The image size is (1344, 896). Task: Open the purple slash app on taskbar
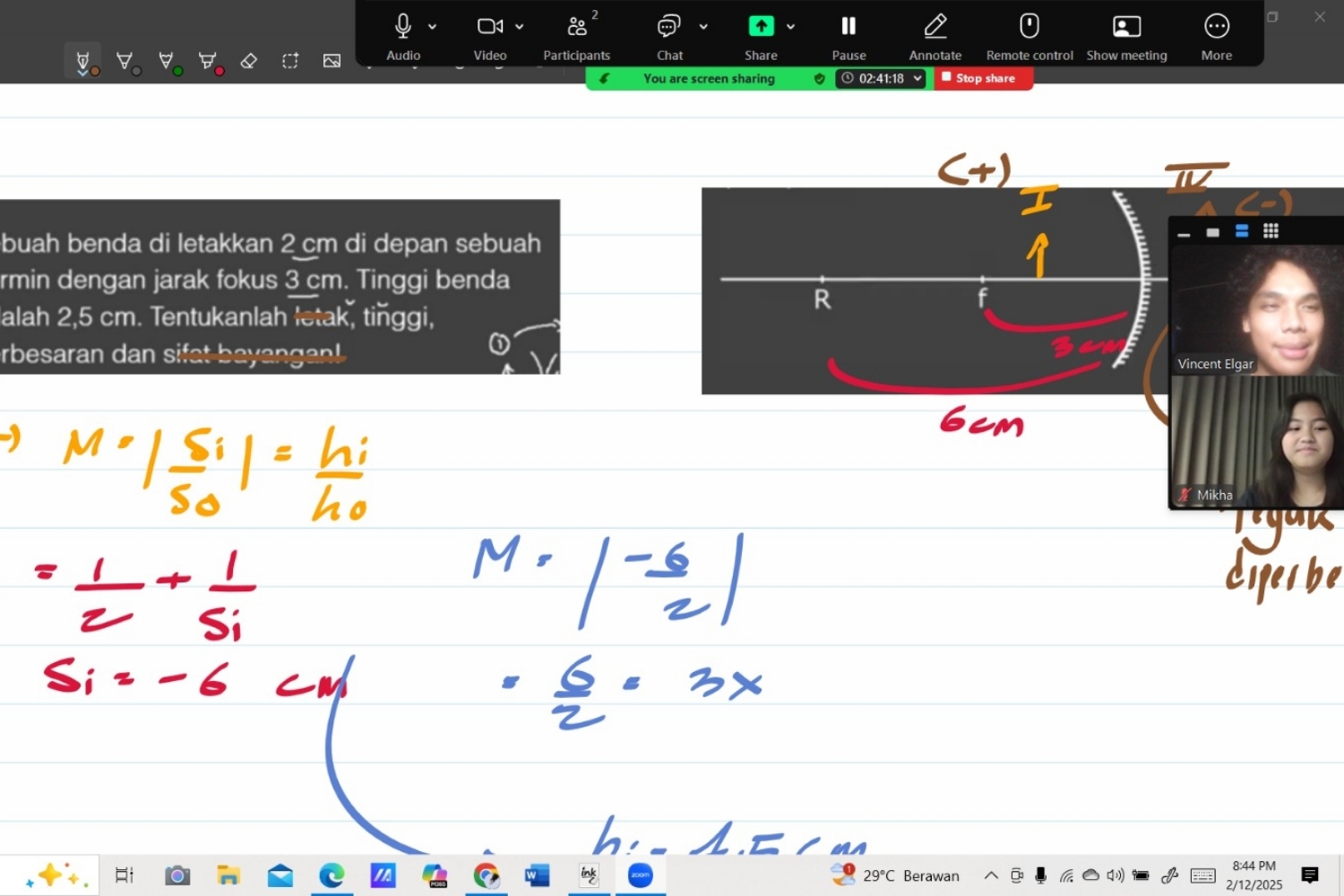383,875
